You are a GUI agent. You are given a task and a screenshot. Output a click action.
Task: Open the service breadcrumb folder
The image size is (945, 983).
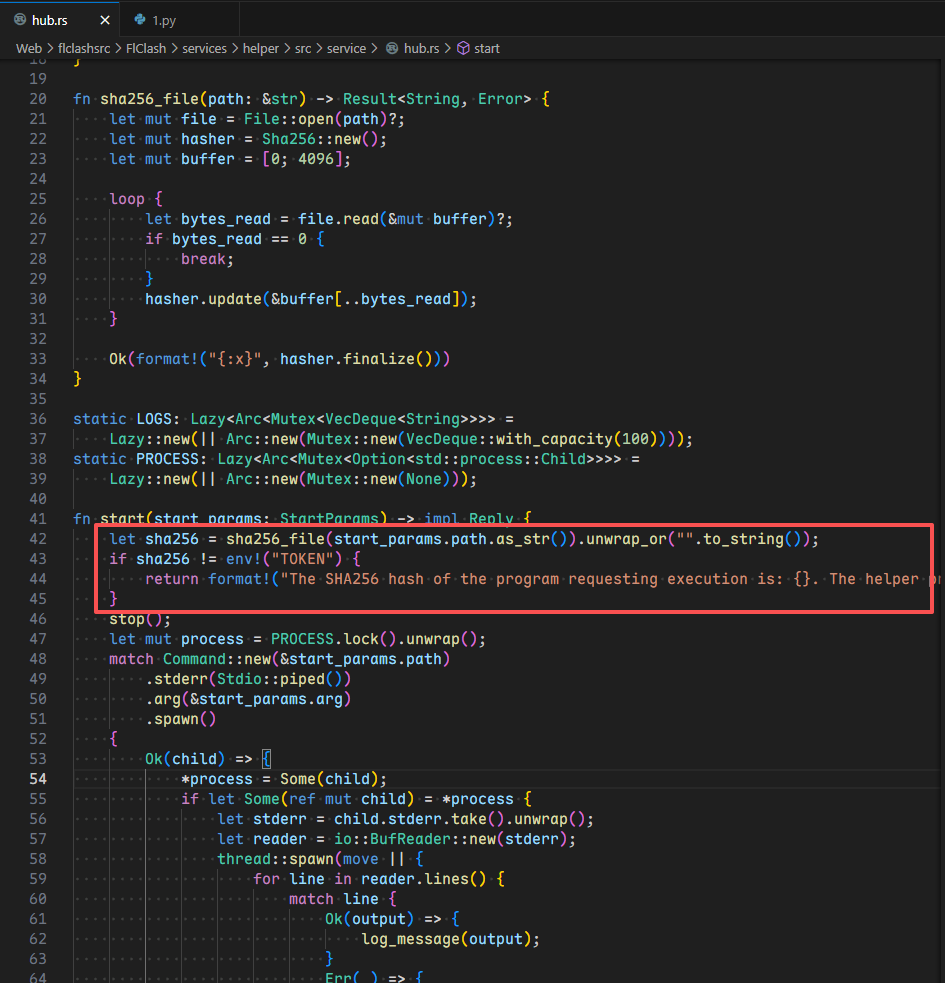(x=346, y=48)
